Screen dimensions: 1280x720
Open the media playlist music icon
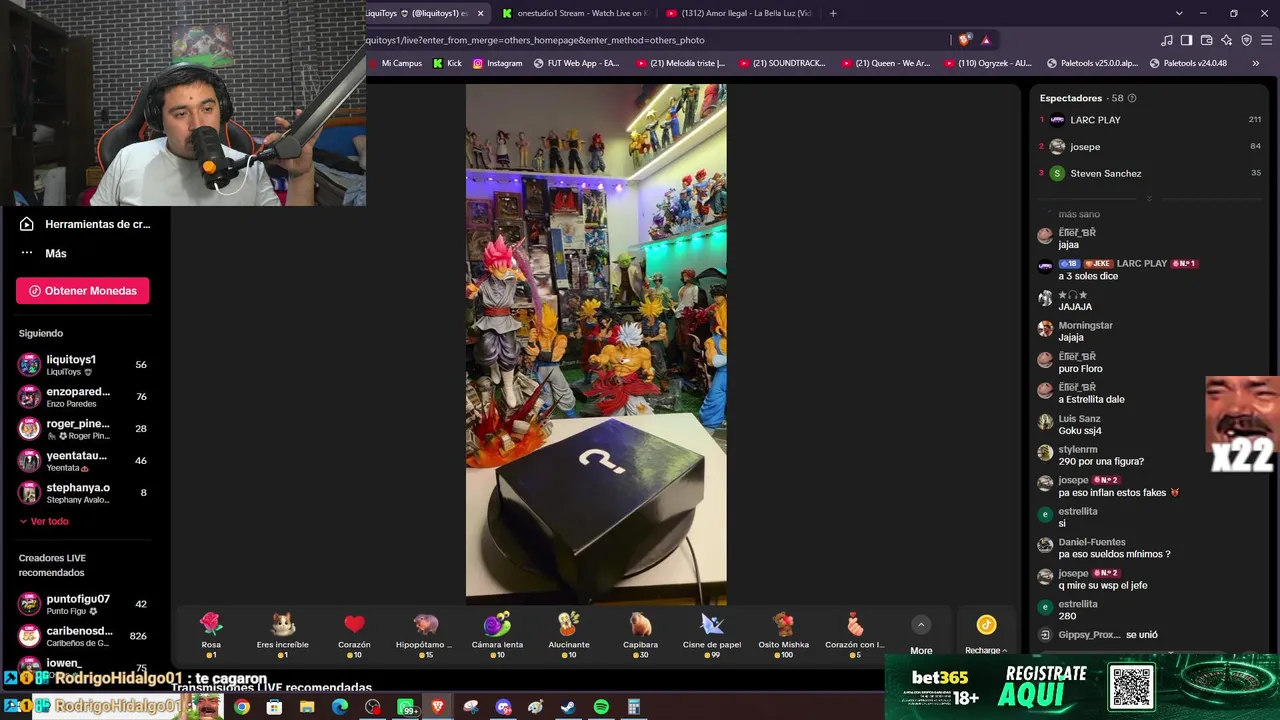pyautogui.click(x=1167, y=40)
